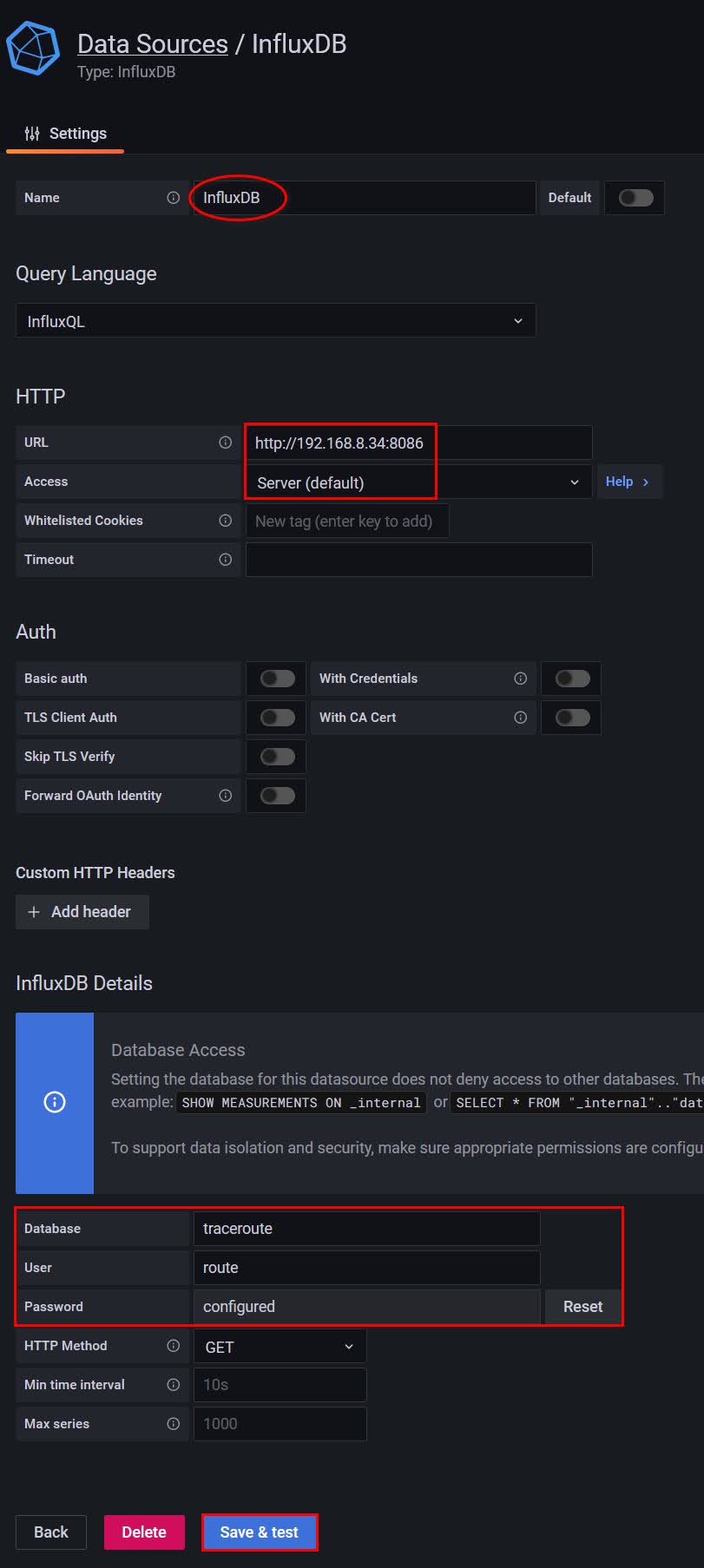Enable the Basic auth switch

click(x=278, y=679)
